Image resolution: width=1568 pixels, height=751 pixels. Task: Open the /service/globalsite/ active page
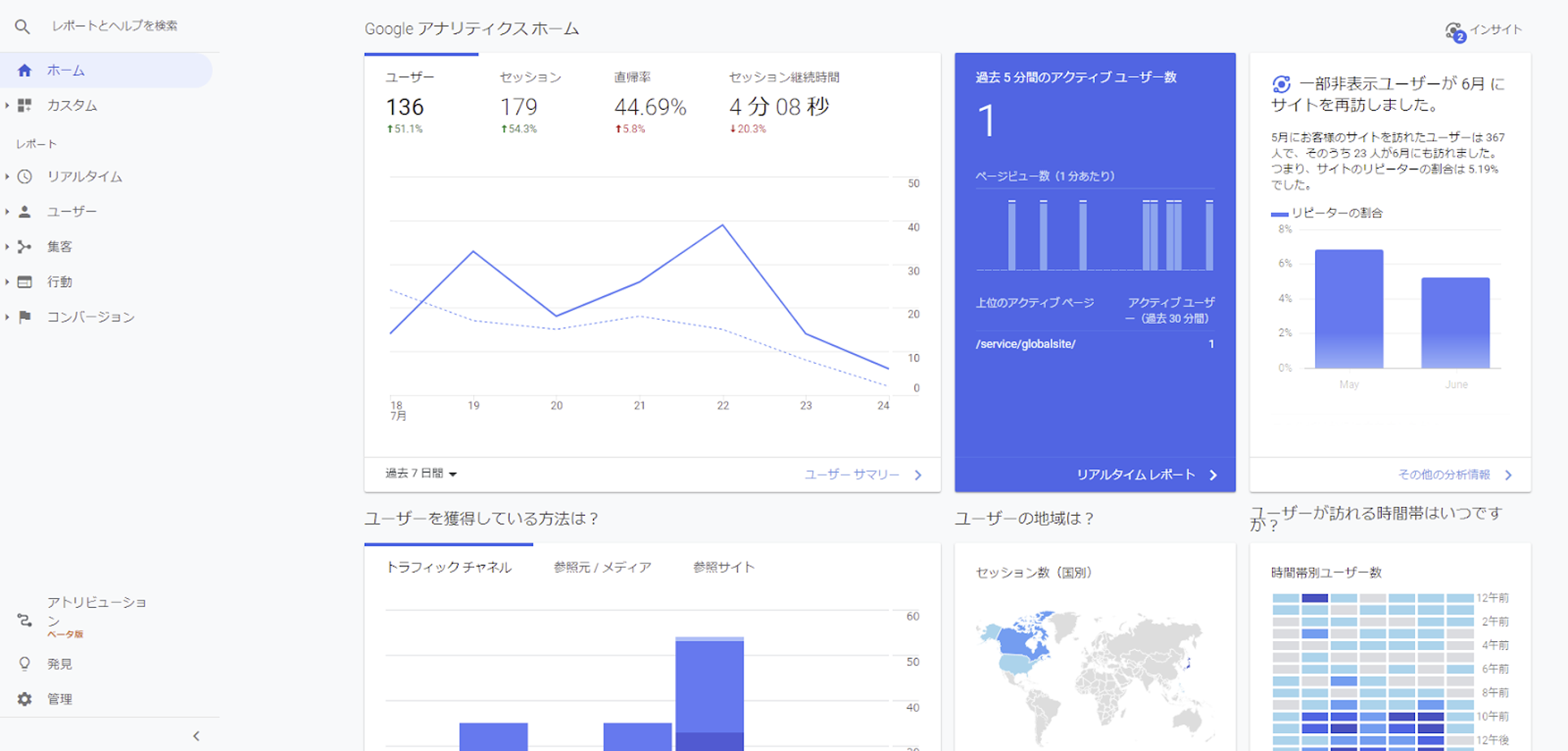point(1026,344)
